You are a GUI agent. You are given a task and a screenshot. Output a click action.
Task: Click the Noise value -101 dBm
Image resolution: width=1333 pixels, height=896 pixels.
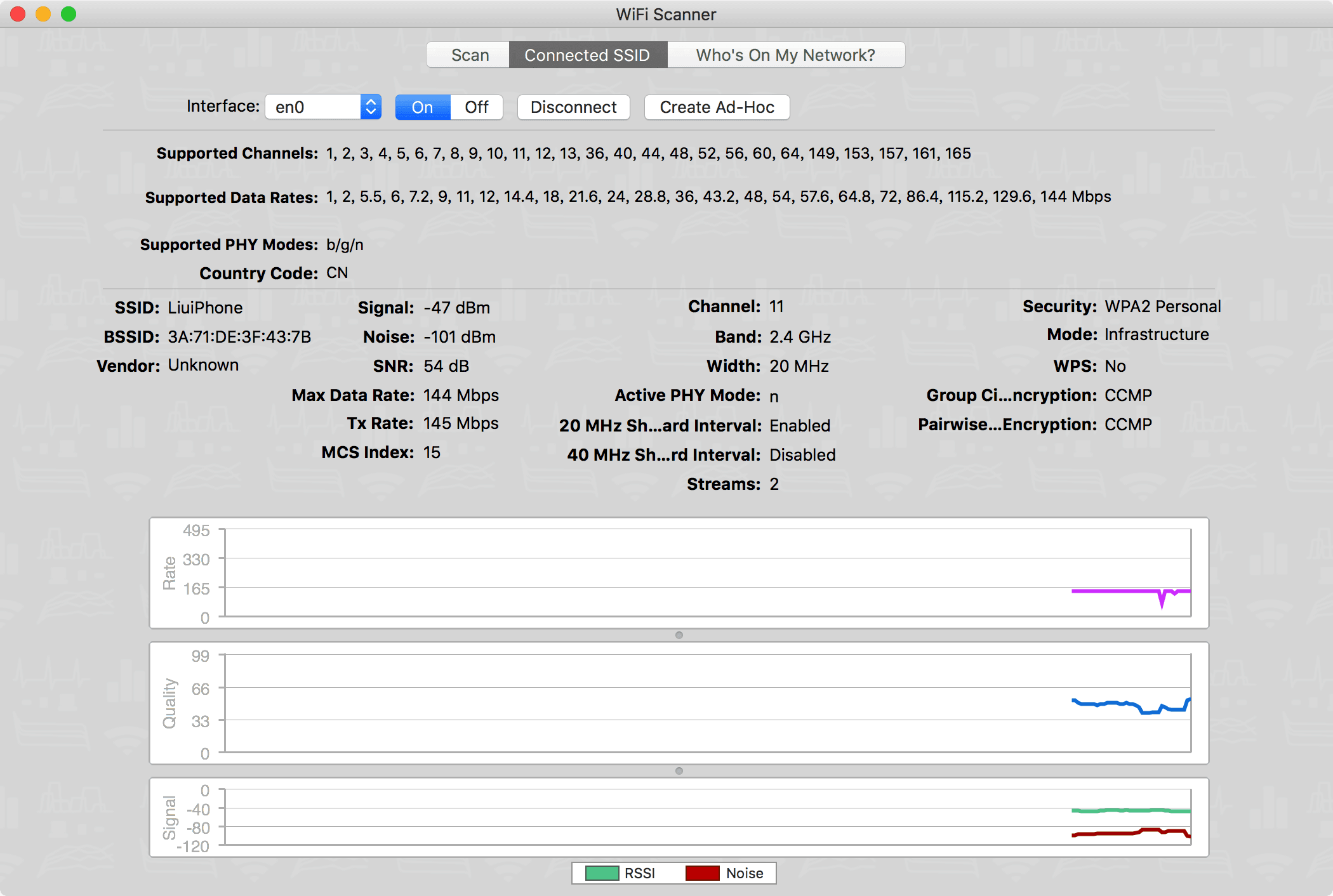pos(460,337)
